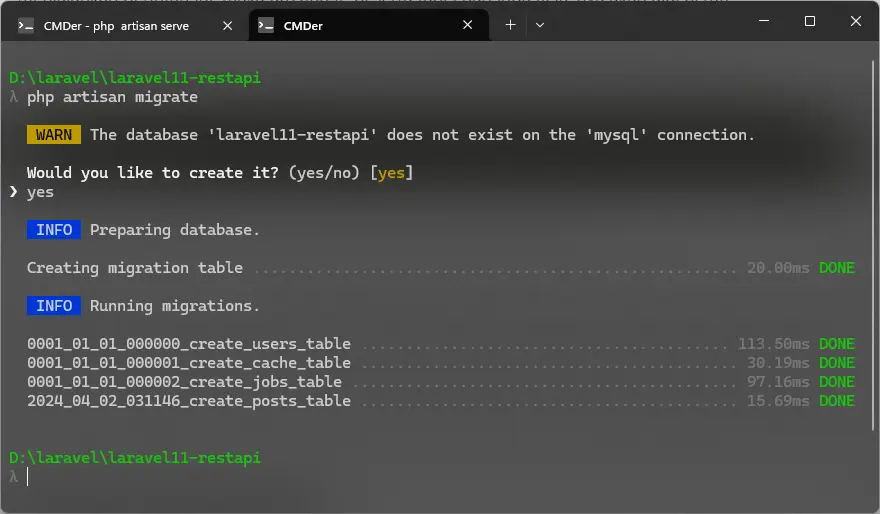The height and width of the screenshot is (514, 880).
Task: Maximize the terminal window
Action: pos(810,21)
